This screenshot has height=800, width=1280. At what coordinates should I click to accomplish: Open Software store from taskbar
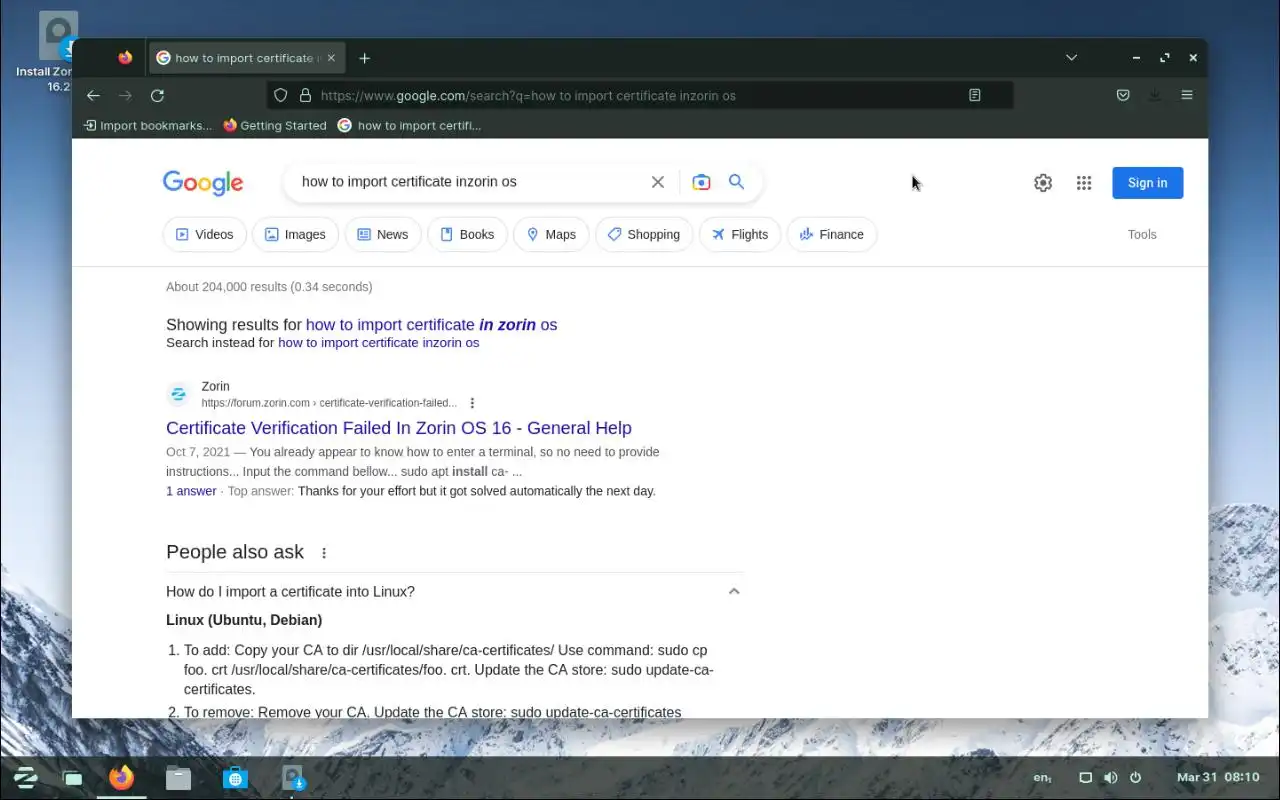click(x=235, y=777)
